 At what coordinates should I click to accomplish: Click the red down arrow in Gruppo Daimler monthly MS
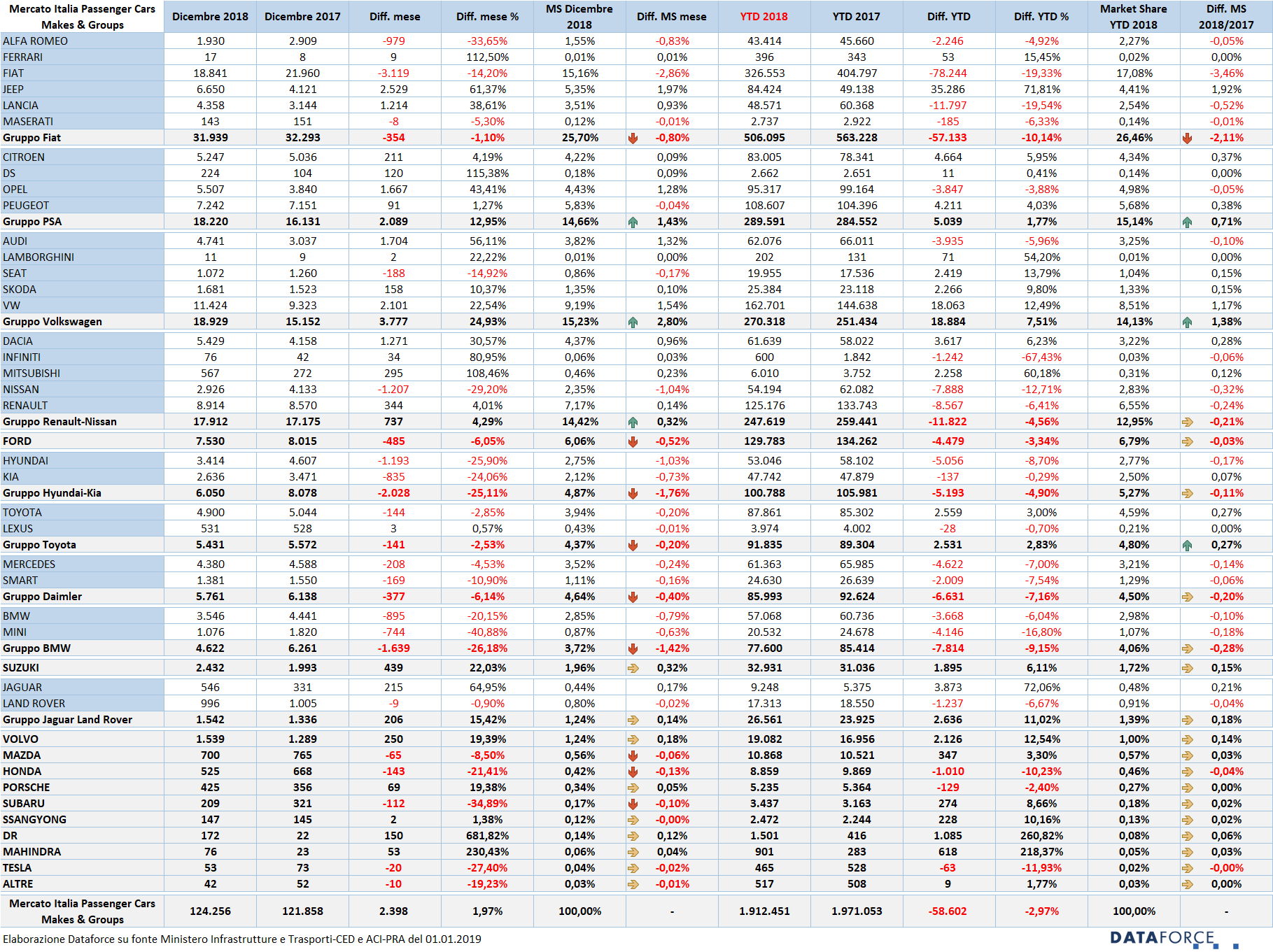click(633, 597)
